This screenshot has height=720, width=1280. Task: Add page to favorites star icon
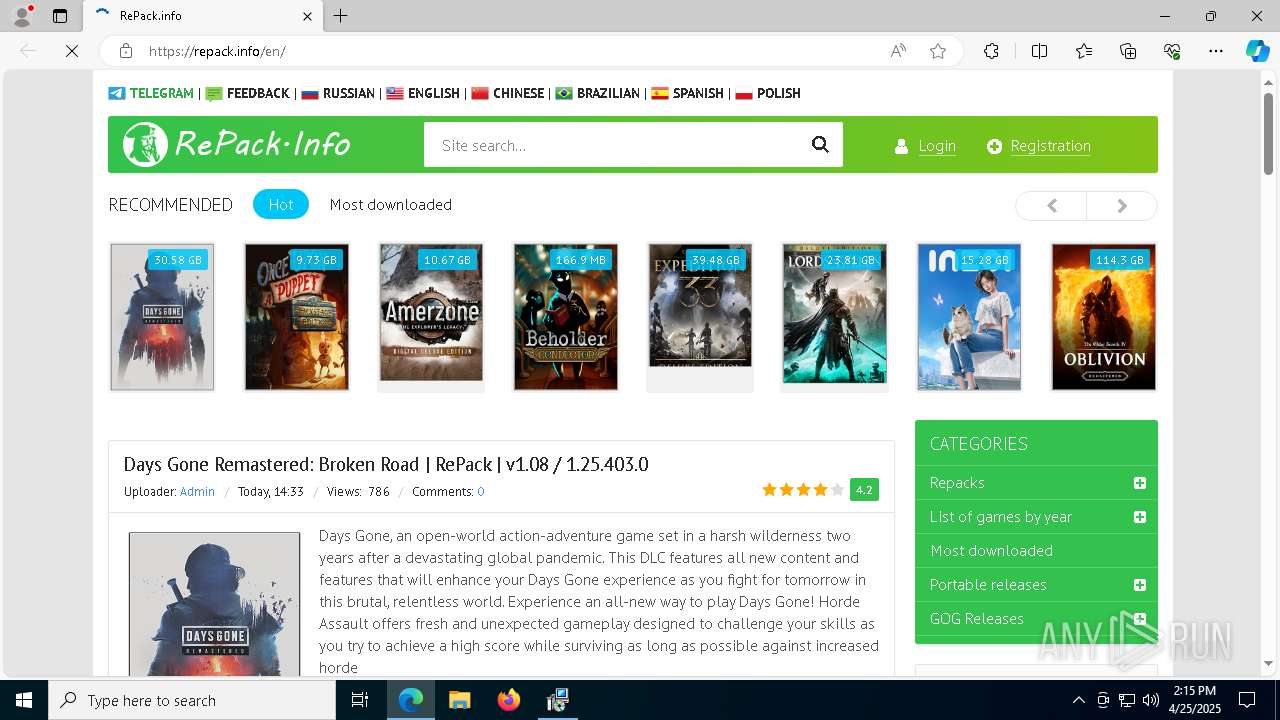click(938, 51)
